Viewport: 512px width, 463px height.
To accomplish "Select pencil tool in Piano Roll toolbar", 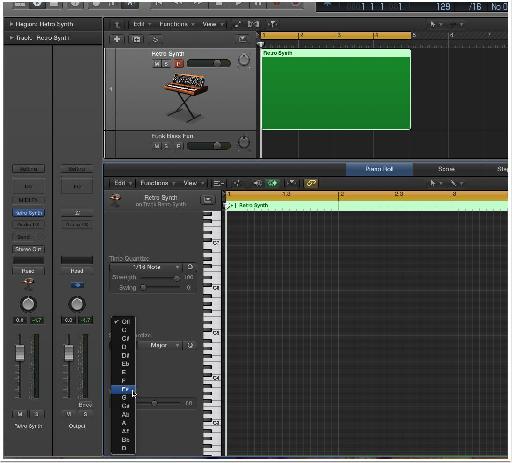I will (453, 183).
